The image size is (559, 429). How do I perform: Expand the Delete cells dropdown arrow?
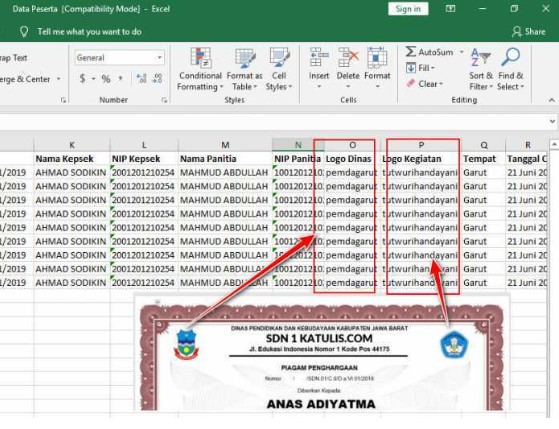pyautogui.click(x=348, y=86)
